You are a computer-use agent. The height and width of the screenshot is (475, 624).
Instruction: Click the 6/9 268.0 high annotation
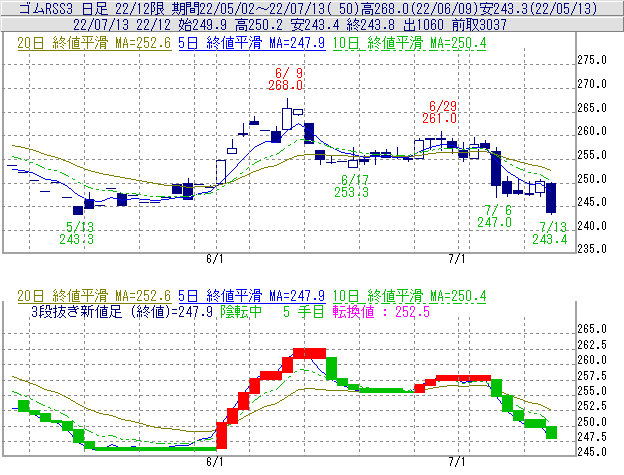point(285,79)
